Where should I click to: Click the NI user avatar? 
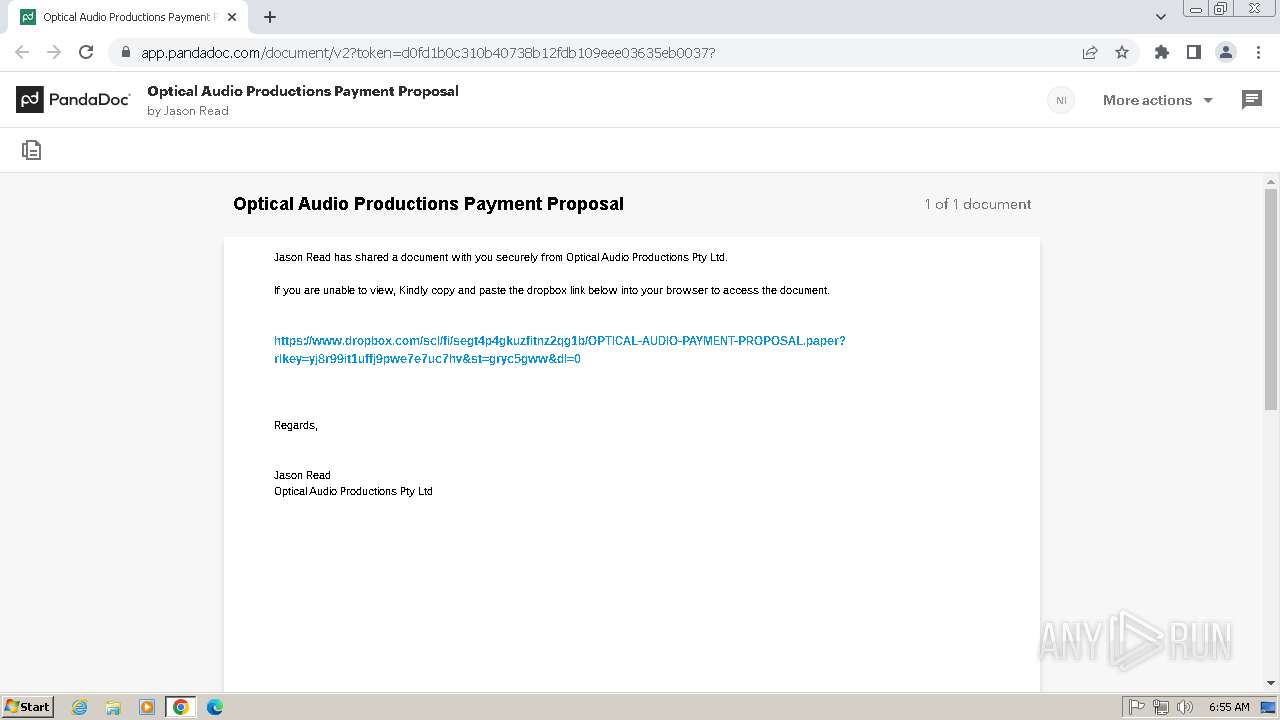1061,100
